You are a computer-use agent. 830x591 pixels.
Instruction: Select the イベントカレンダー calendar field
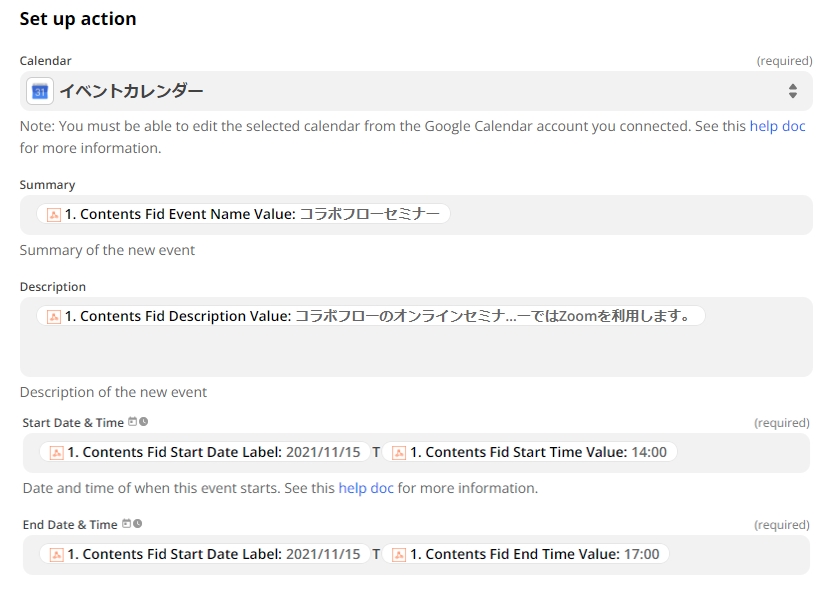[x=416, y=91]
